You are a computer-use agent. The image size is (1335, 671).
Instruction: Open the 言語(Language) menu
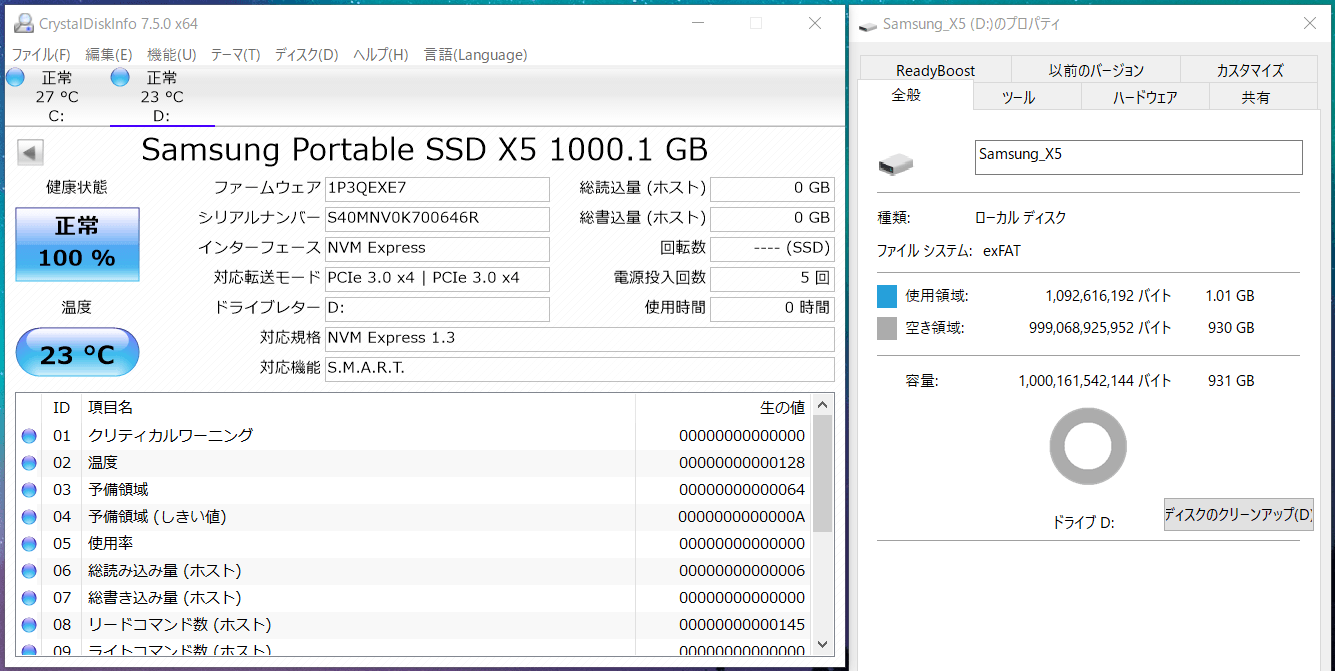coord(475,55)
